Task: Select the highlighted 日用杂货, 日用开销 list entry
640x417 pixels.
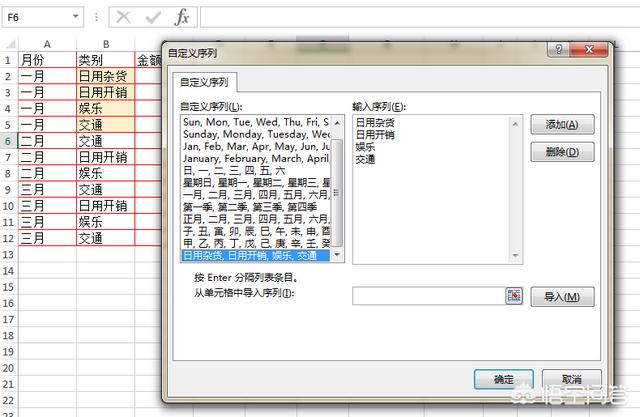Action: (256, 256)
